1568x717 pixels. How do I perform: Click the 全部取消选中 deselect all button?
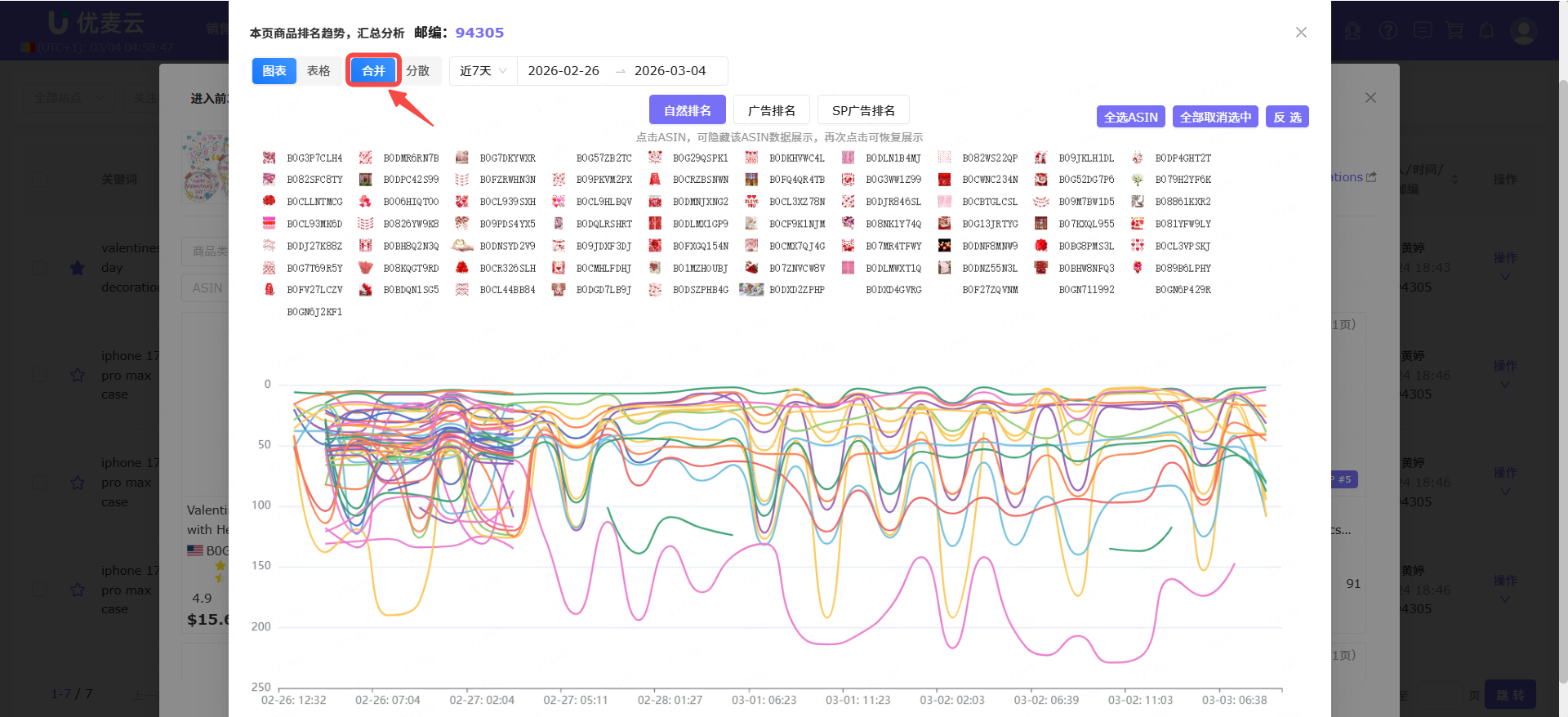pos(1214,117)
